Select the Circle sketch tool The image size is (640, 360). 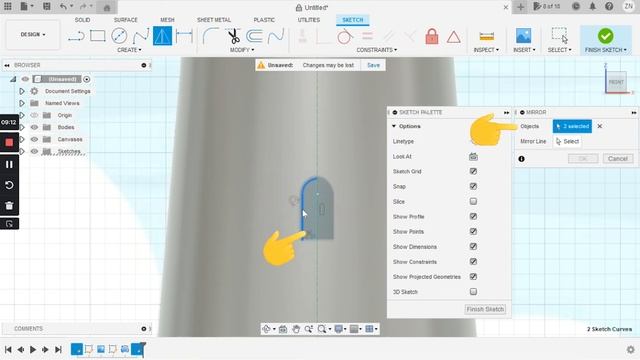[119, 36]
